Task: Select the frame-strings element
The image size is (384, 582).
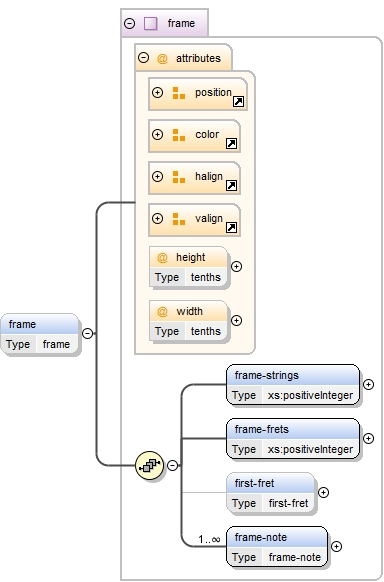Action: [x=293, y=385]
